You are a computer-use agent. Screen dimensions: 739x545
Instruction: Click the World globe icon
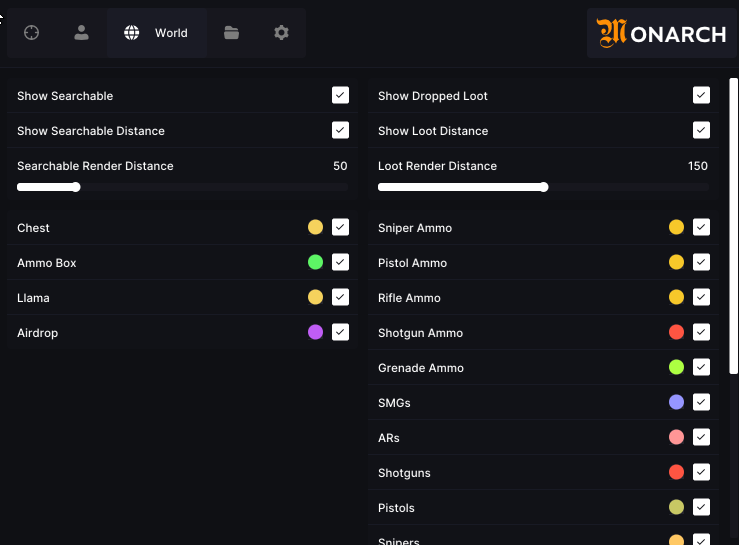[x=132, y=33]
